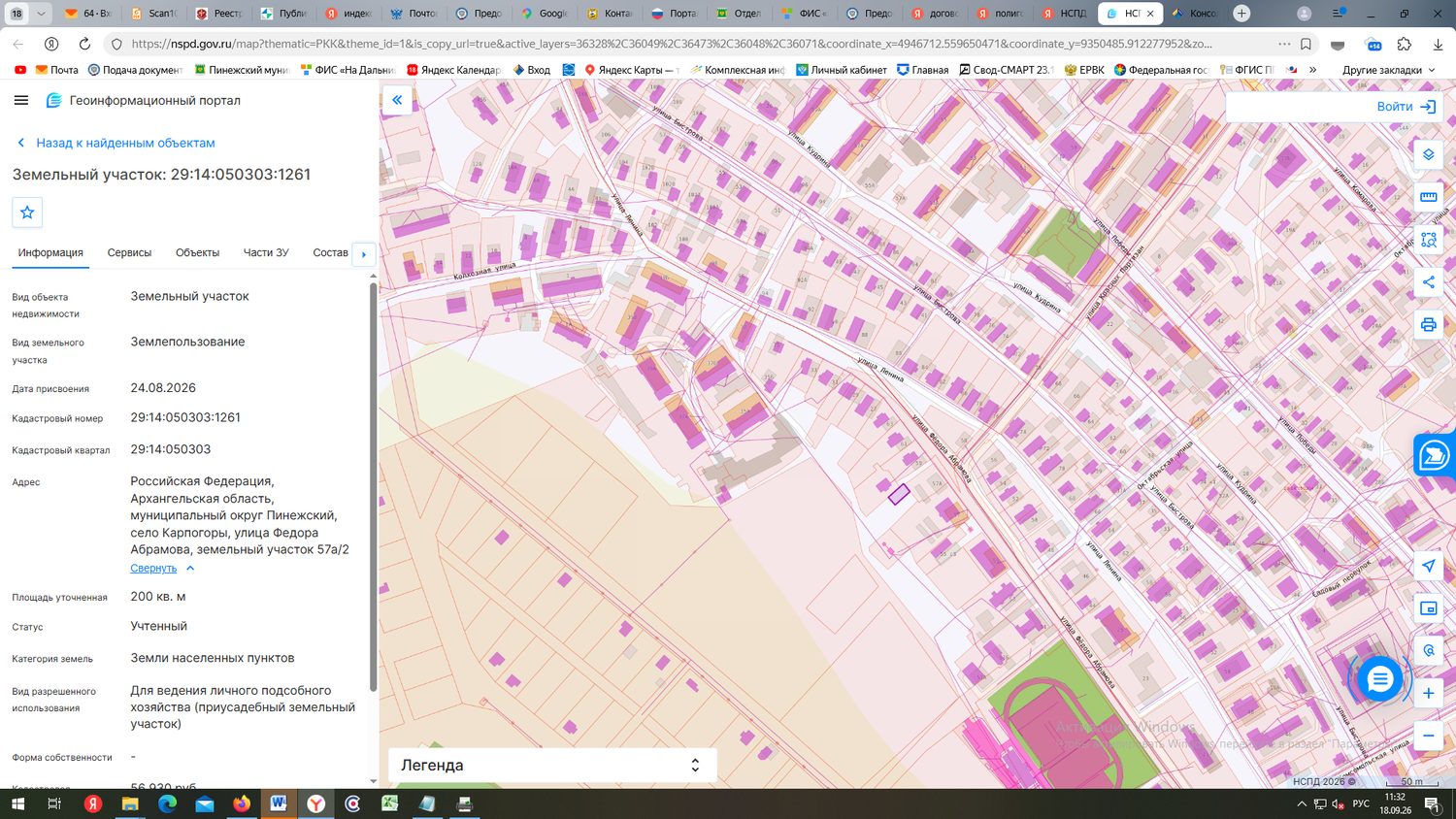The image size is (1456, 819).
Task: Open the overview mini-map icon
Action: click(x=1428, y=608)
